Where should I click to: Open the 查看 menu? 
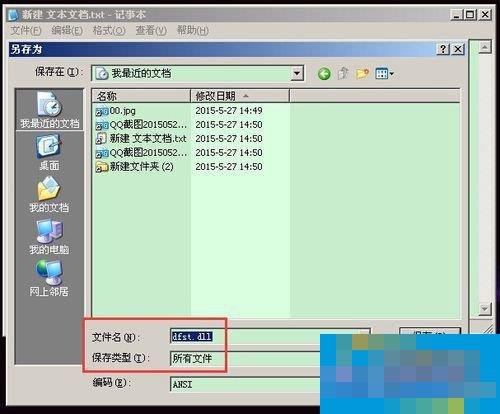coord(151,31)
